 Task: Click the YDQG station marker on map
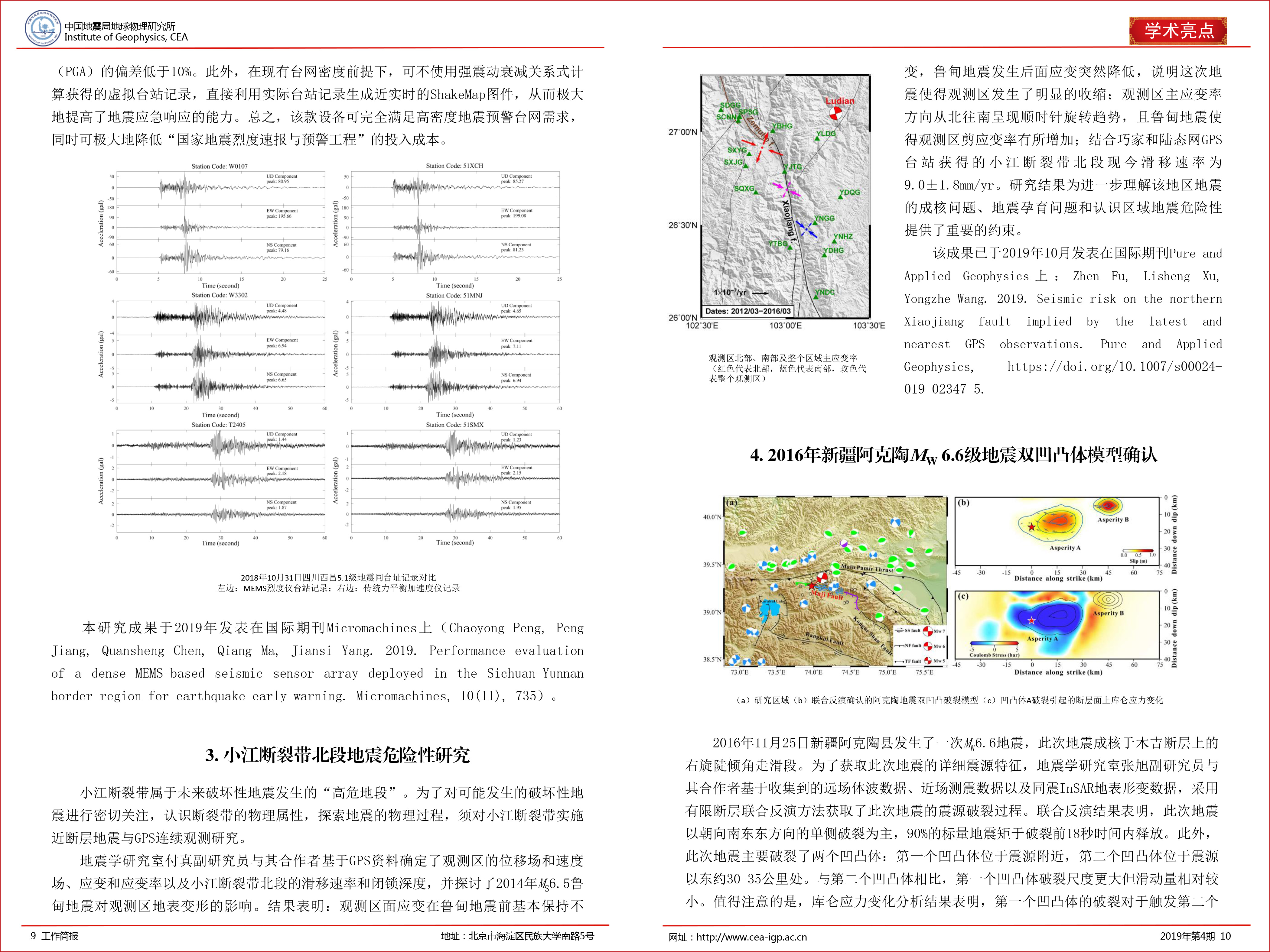click(840, 197)
